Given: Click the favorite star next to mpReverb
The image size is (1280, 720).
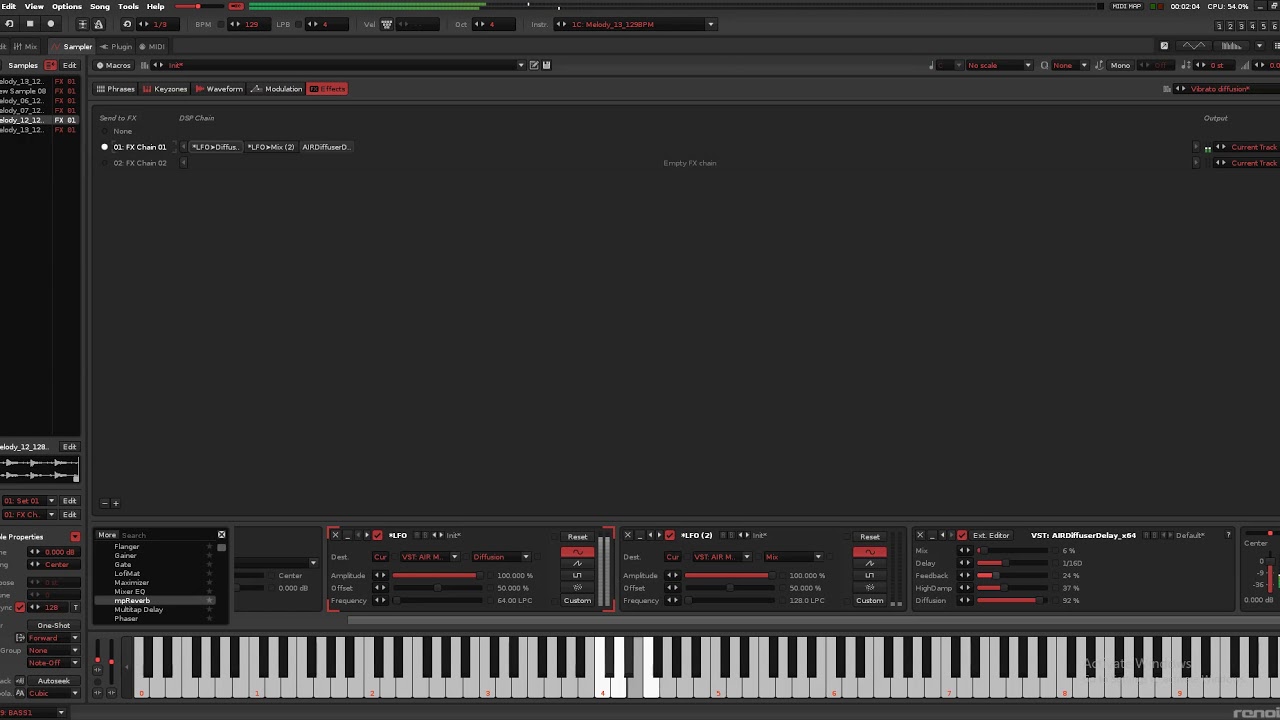Looking at the screenshot, I should (209, 600).
